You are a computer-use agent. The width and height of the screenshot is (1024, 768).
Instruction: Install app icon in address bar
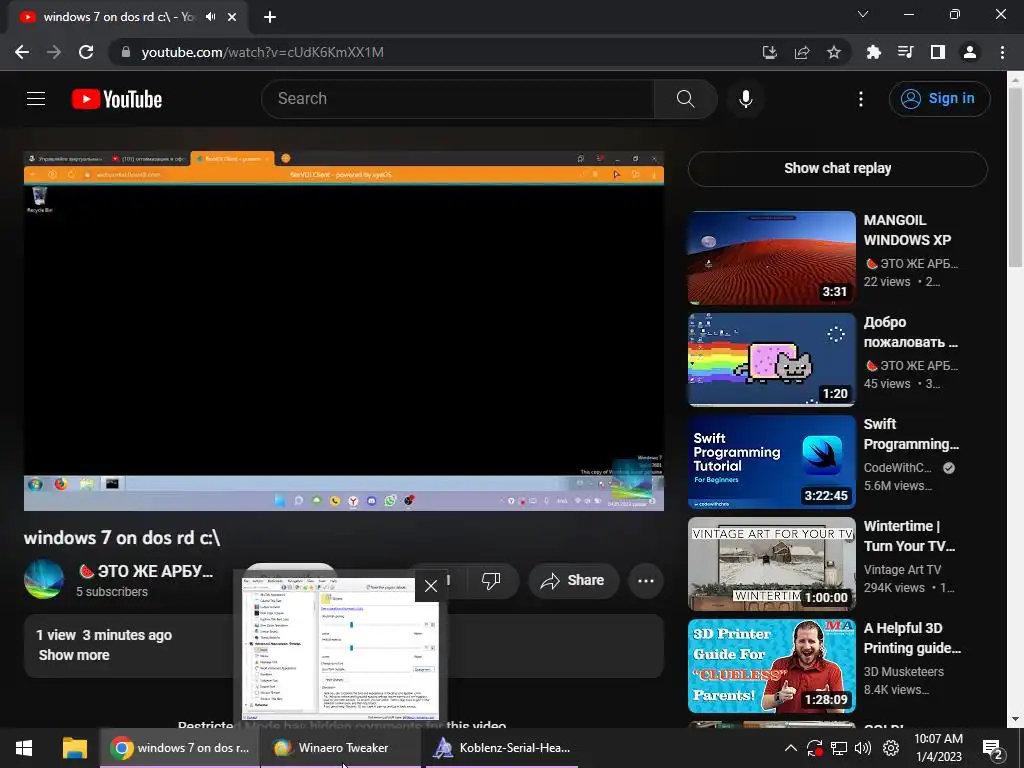pos(770,52)
